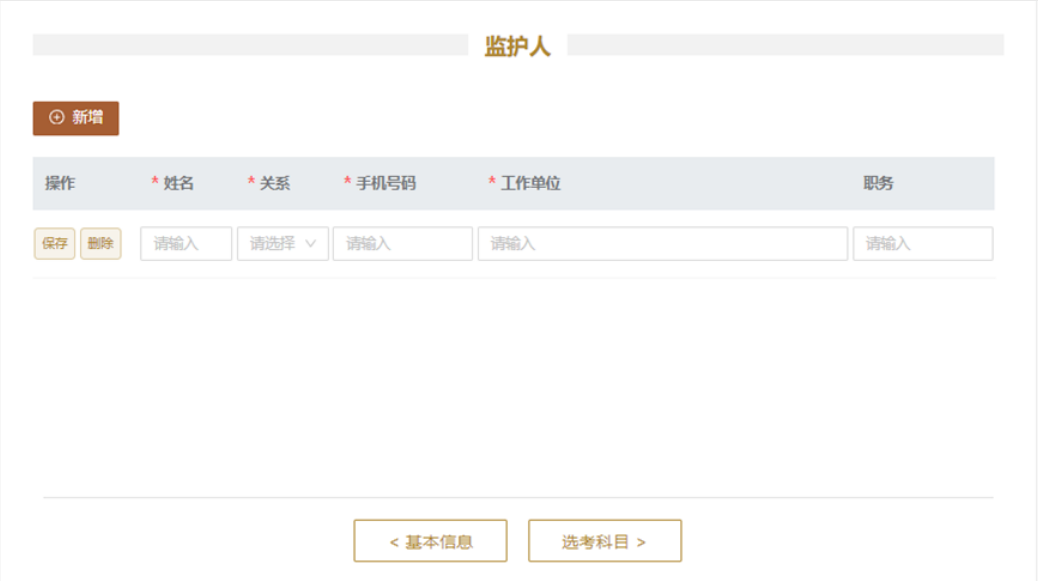The height and width of the screenshot is (581, 1038).
Task: Click the plus icon in 新增 button
Action: (x=56, y=118)
